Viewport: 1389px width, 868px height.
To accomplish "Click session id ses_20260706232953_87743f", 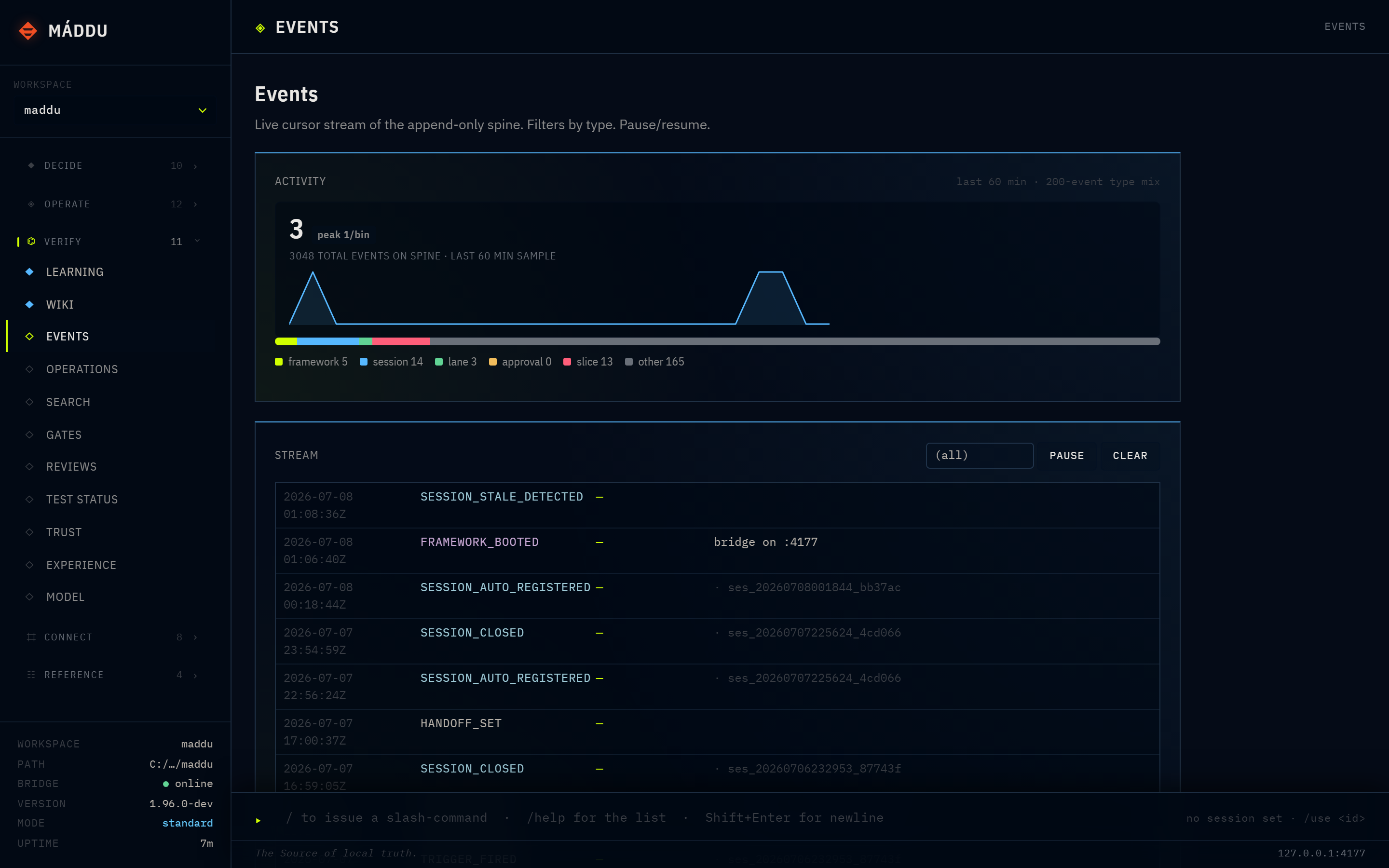I will [x=814, y=769].
